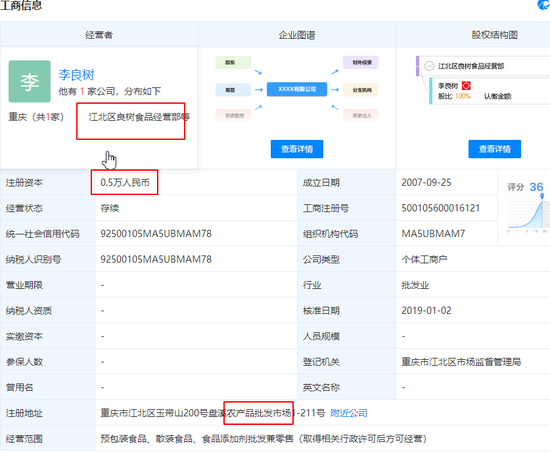Click the score value 36
Screen dimensions: 550x459
pos(536,187)
